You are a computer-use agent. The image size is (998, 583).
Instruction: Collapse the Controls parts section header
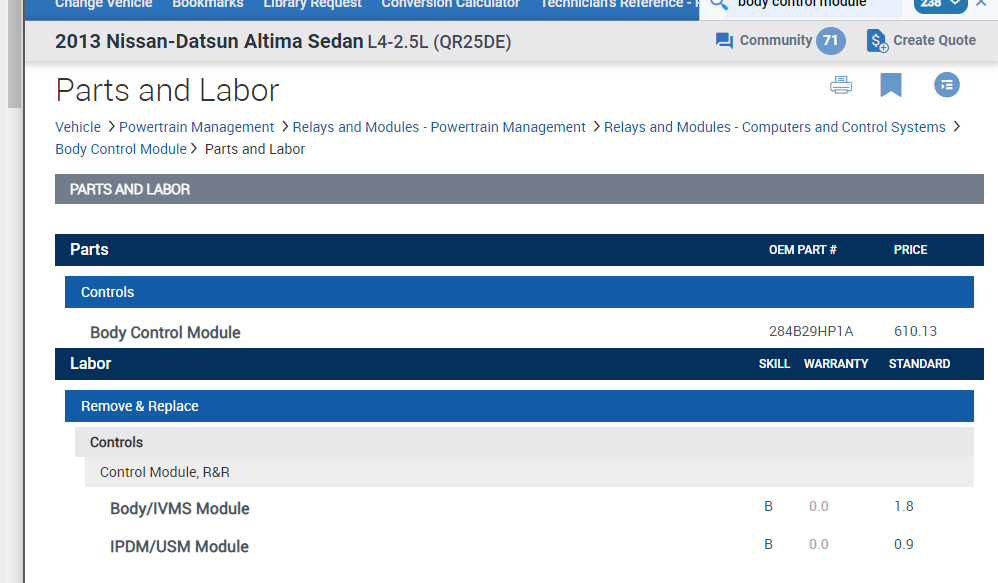coord(519,292)
